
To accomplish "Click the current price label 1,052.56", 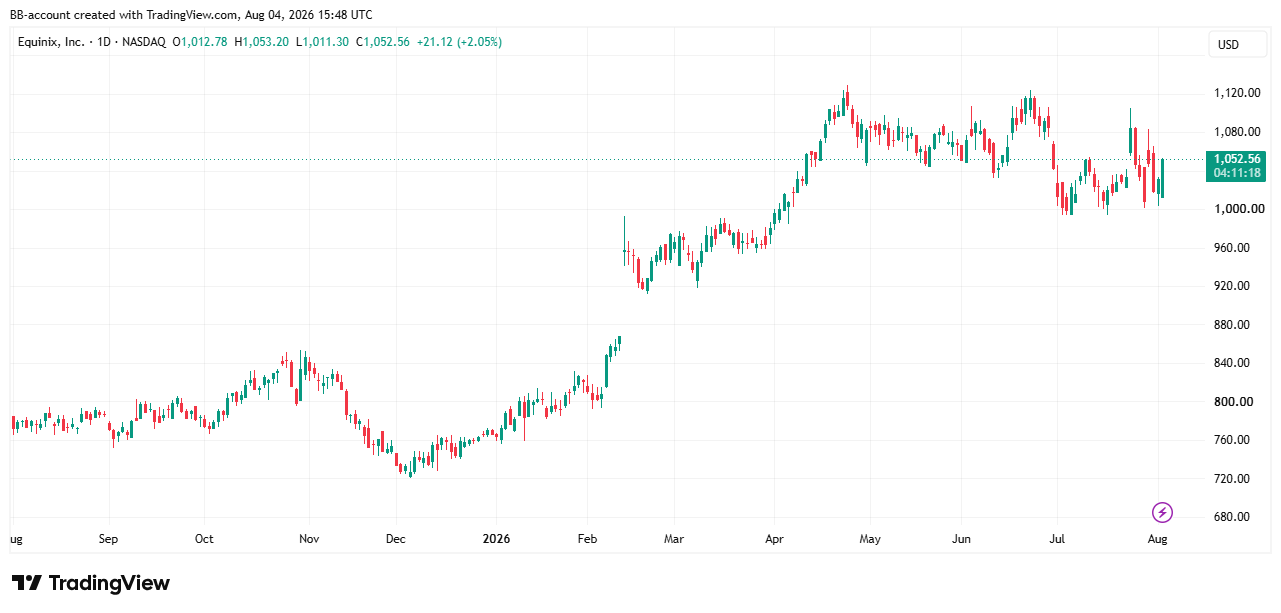I will 1237,159.
